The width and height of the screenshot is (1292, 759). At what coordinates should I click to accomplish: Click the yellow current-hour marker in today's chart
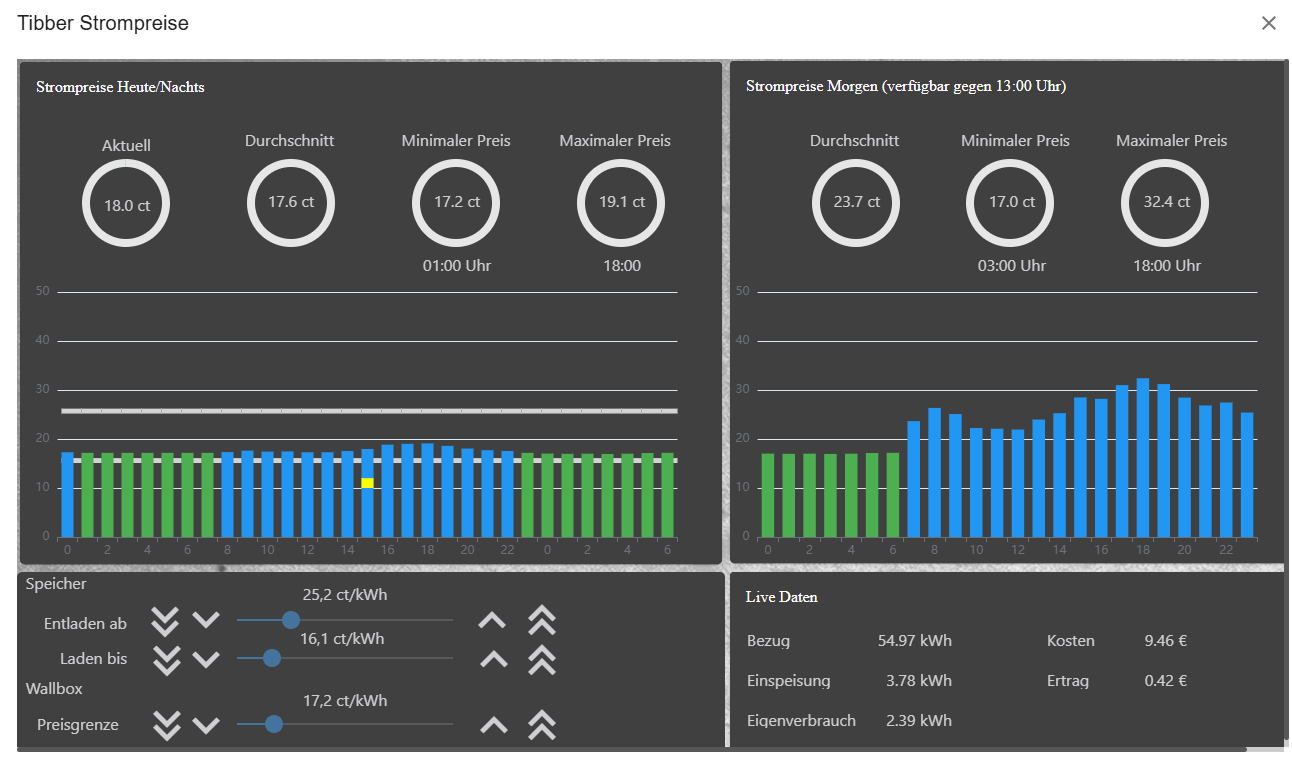click(367, 483)
